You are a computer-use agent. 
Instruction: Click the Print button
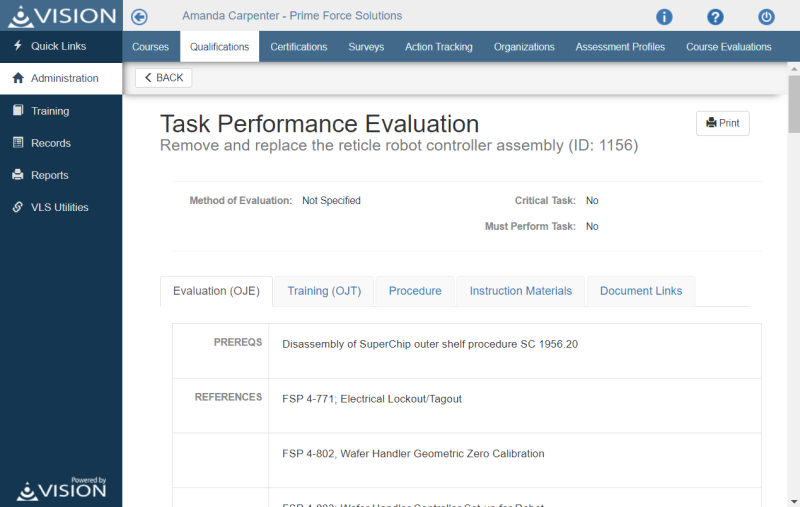(x=722, y=123)
